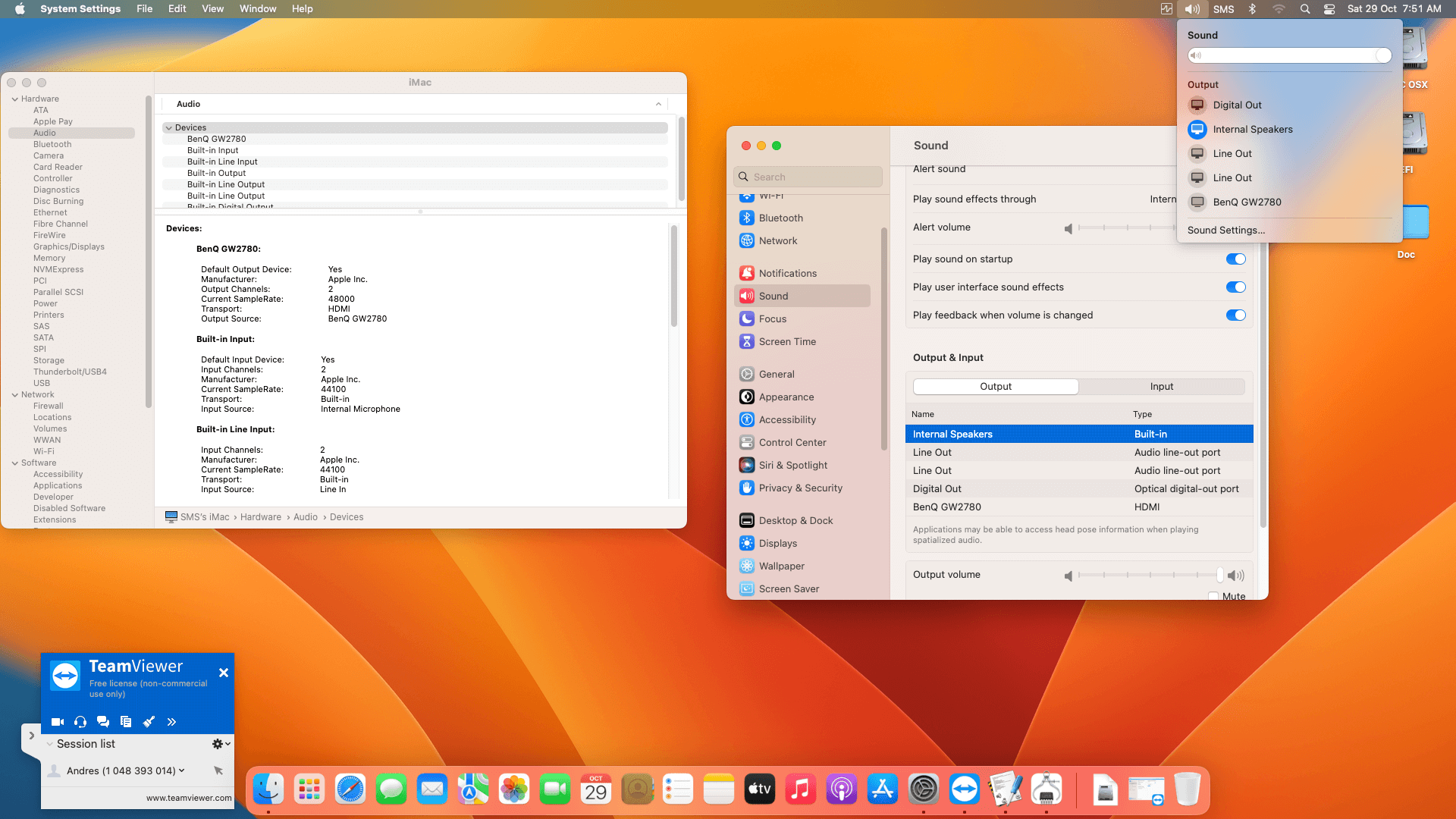This screenshot has height=819, width=1456.
Task: Select Internal Speakers icon in Sound popup
Action: point(1197,129)
